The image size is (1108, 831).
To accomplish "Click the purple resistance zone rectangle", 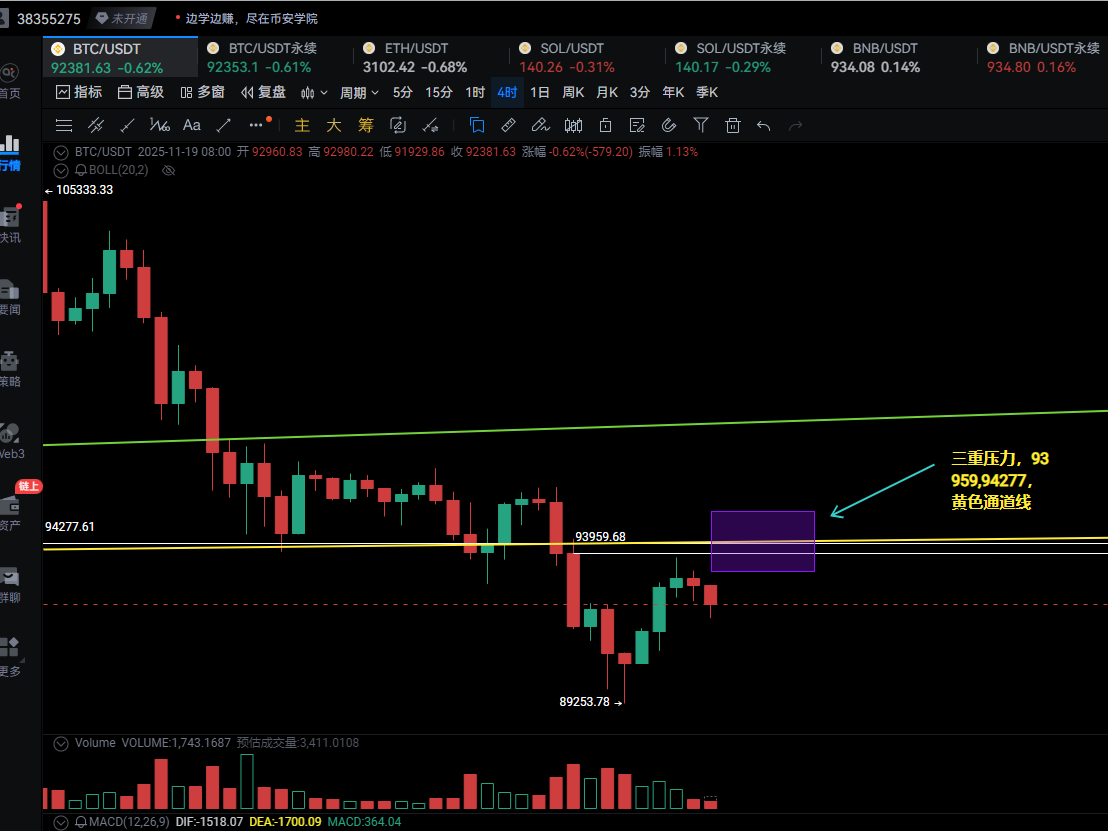I will 763,541.
